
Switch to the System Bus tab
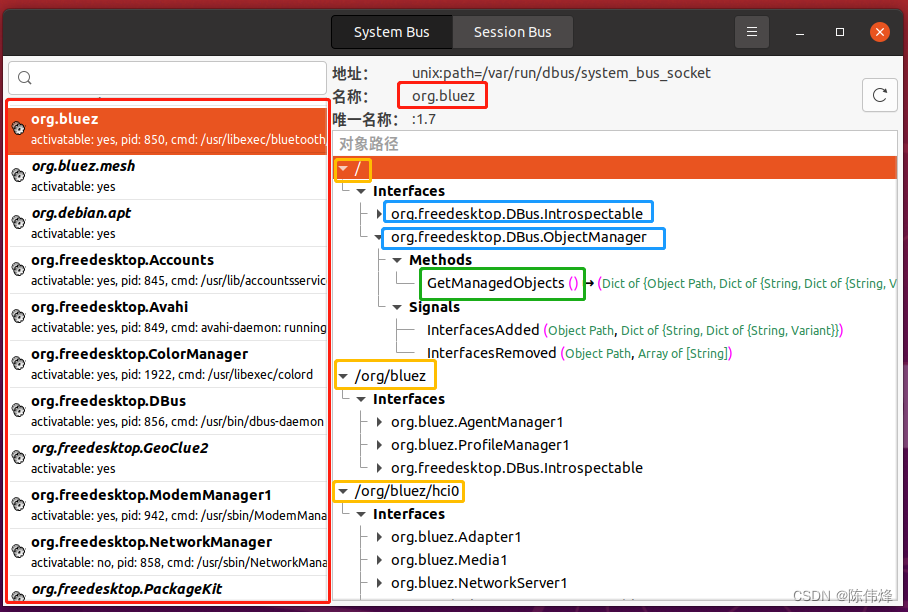(391, 32)
